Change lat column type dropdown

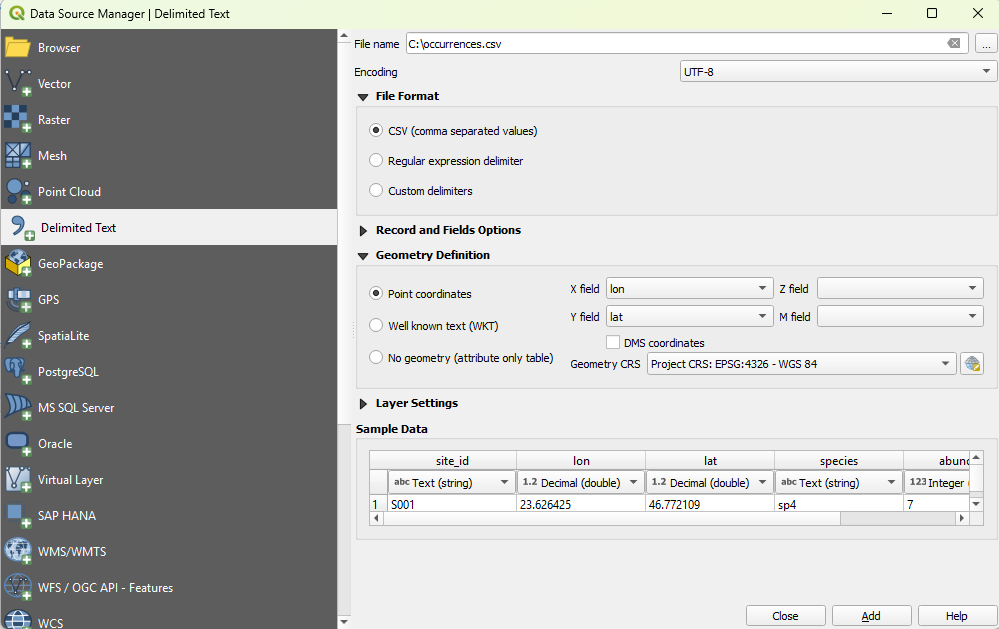(x=710, y=482)
